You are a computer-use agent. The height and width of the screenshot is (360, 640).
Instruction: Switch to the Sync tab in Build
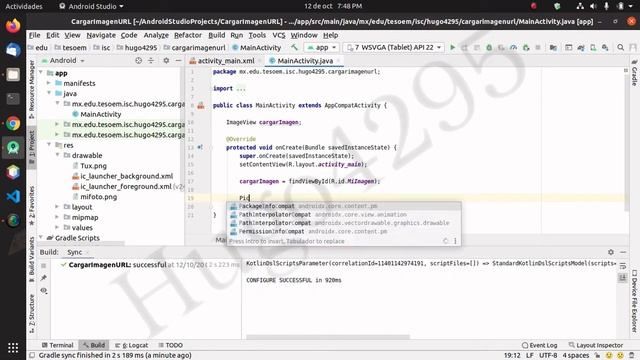75,252
